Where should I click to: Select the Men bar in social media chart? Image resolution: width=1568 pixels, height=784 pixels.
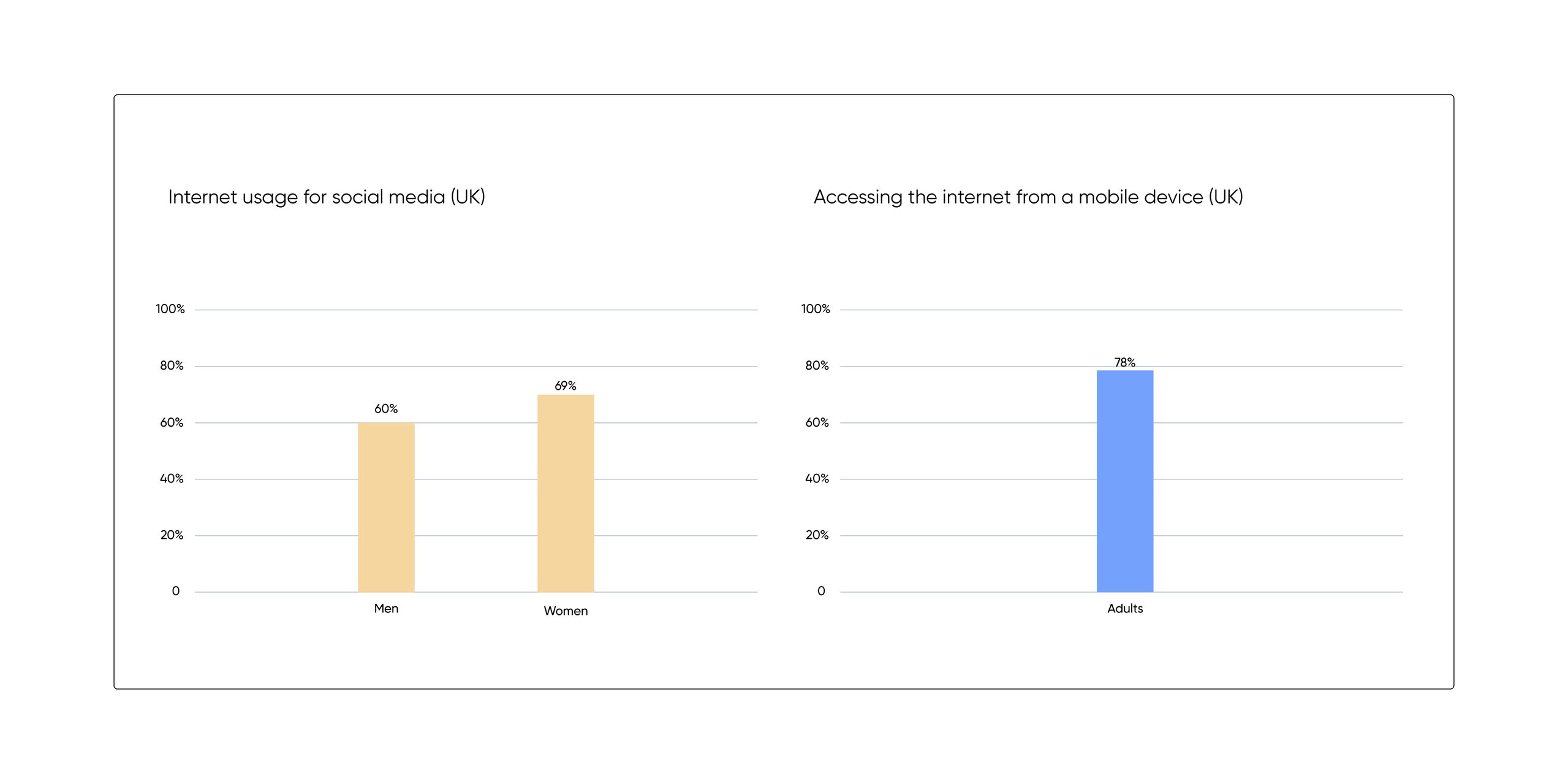[x=386, y=507]
